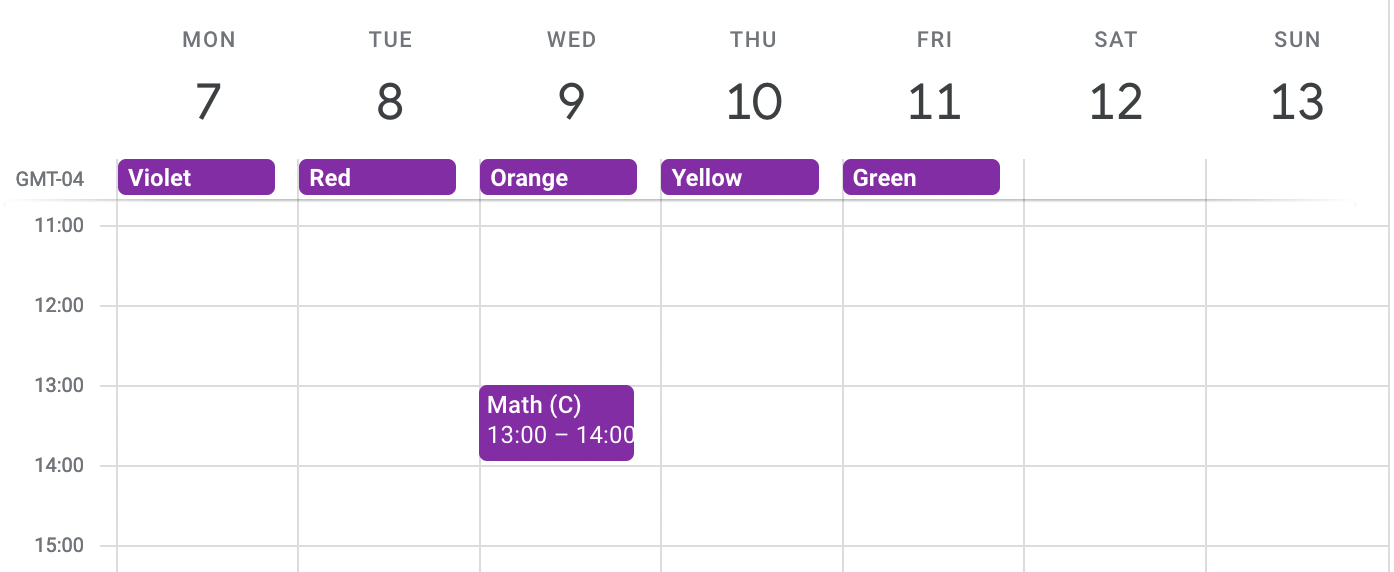The image size is (1394, 572).
Task: Open the Green all-day event
Action: click(921, 177)
